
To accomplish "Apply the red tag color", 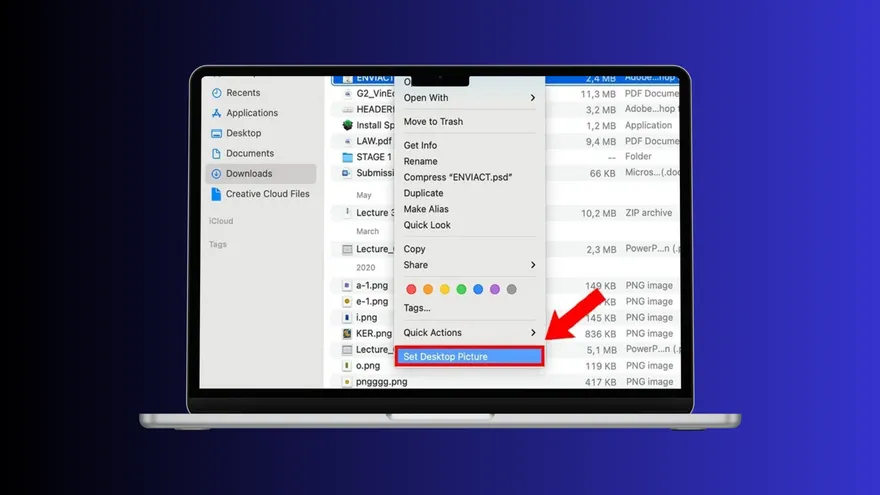I will 411,289.
